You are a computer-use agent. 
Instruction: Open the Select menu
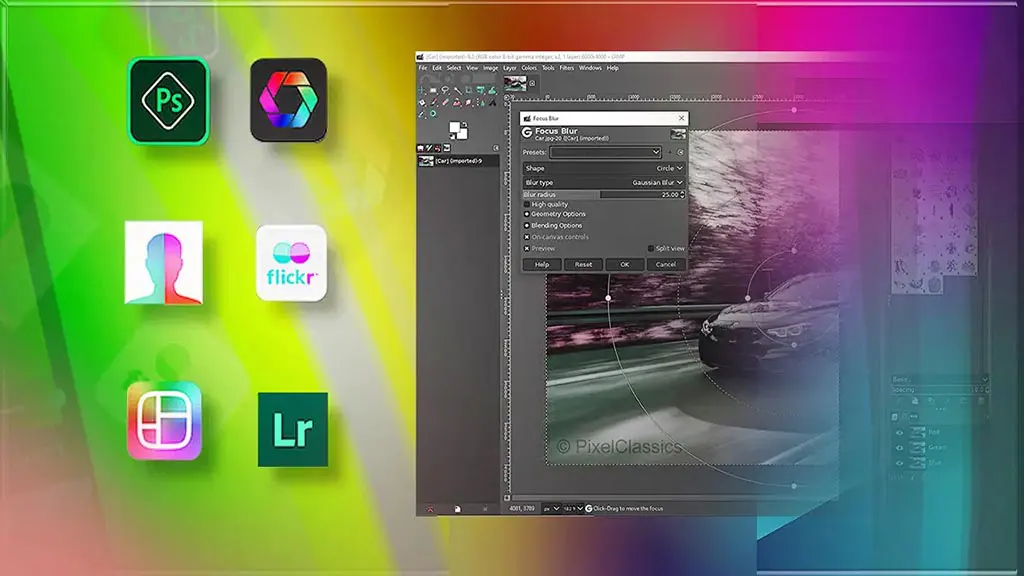coord(454,68)
